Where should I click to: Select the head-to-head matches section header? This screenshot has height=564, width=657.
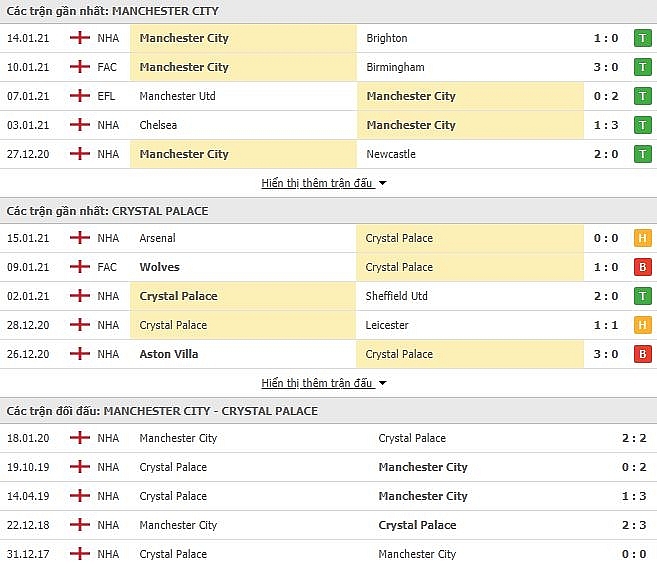pos(328,411)
